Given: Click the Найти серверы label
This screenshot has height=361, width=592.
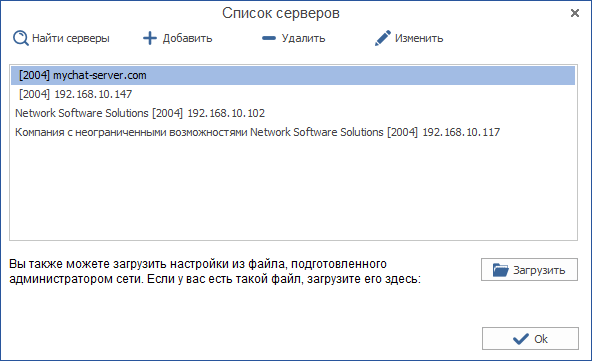Looking at the screenshot, I should point(71,39).
